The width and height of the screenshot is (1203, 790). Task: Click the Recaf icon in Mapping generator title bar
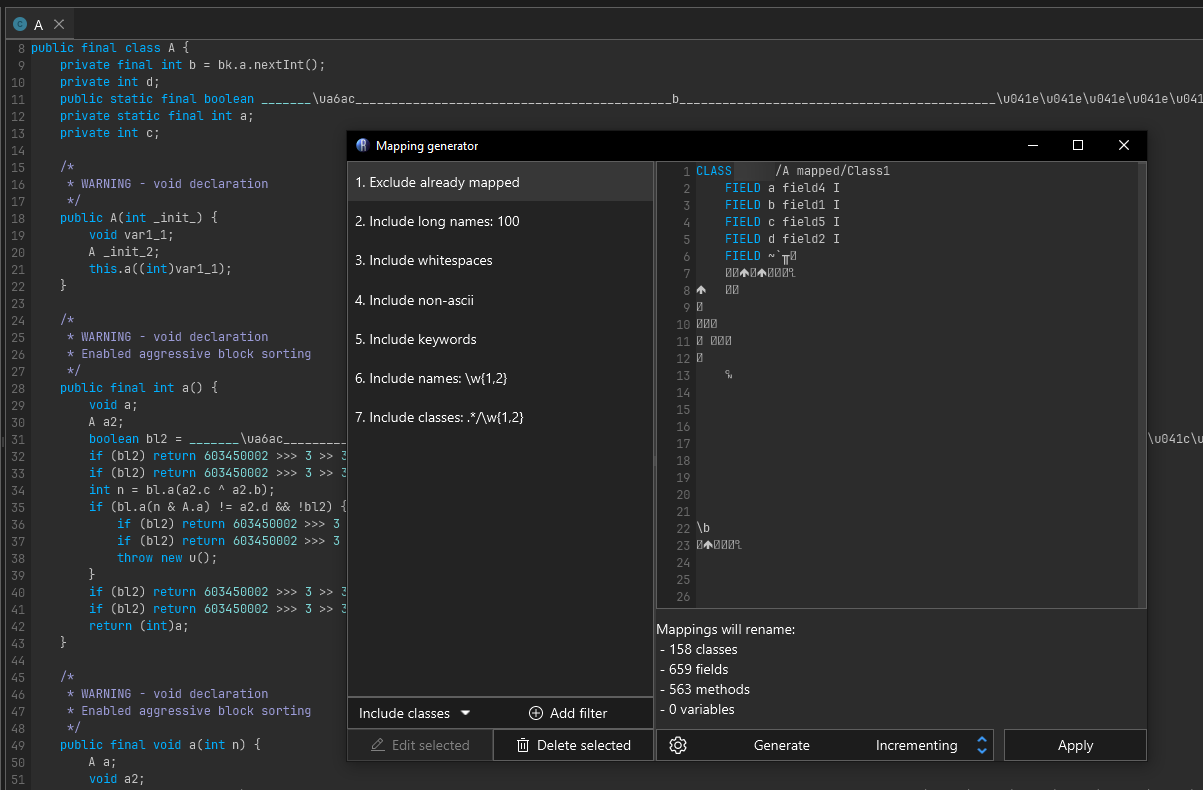pyautogui.click(x=362, y=145)
